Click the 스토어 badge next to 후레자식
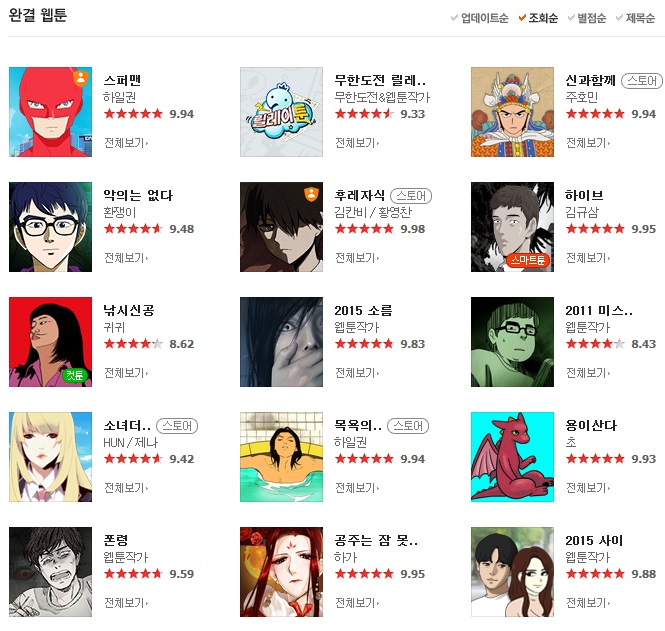 (411, 195)
